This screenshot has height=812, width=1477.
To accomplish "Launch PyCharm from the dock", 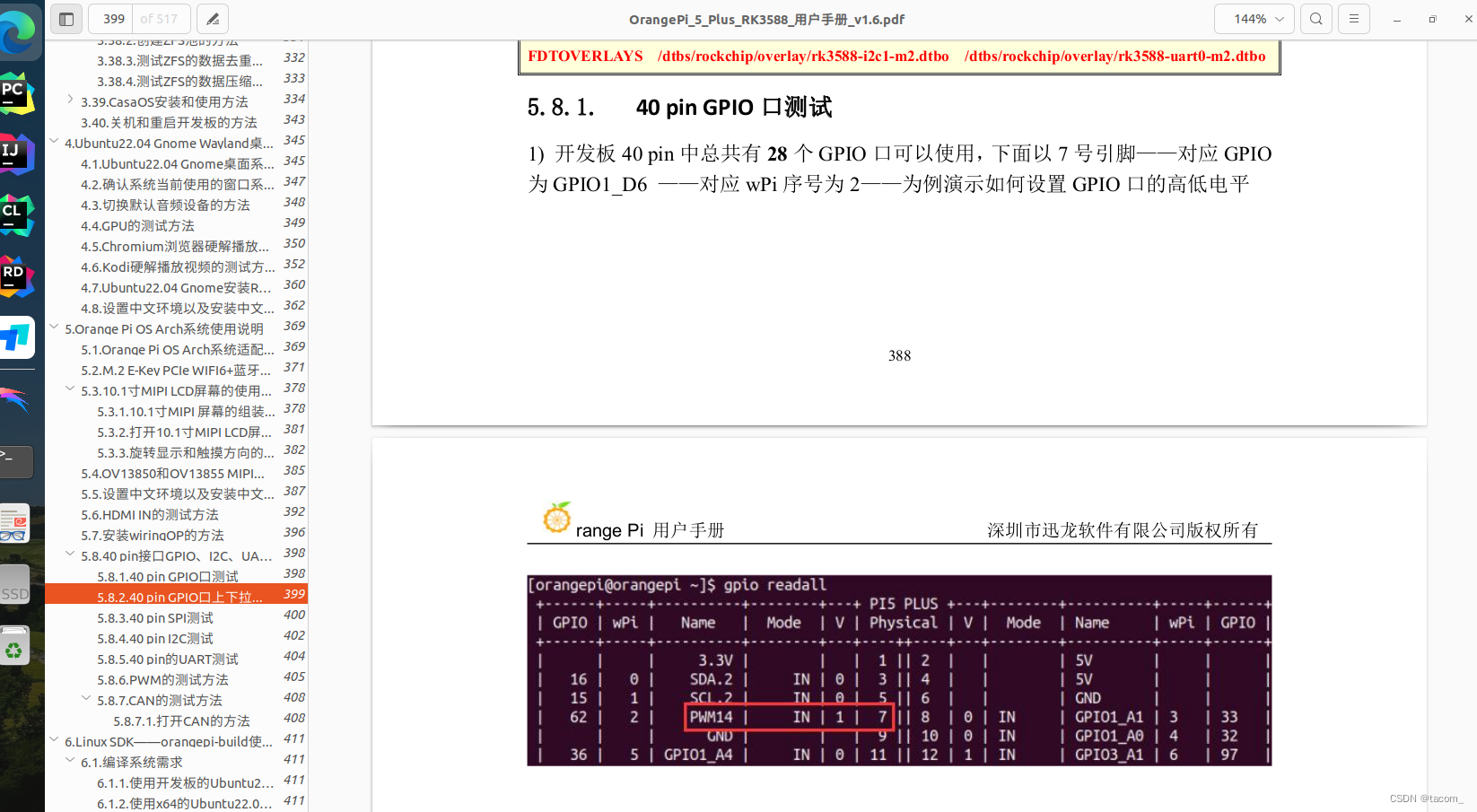I will coord(17,94).
